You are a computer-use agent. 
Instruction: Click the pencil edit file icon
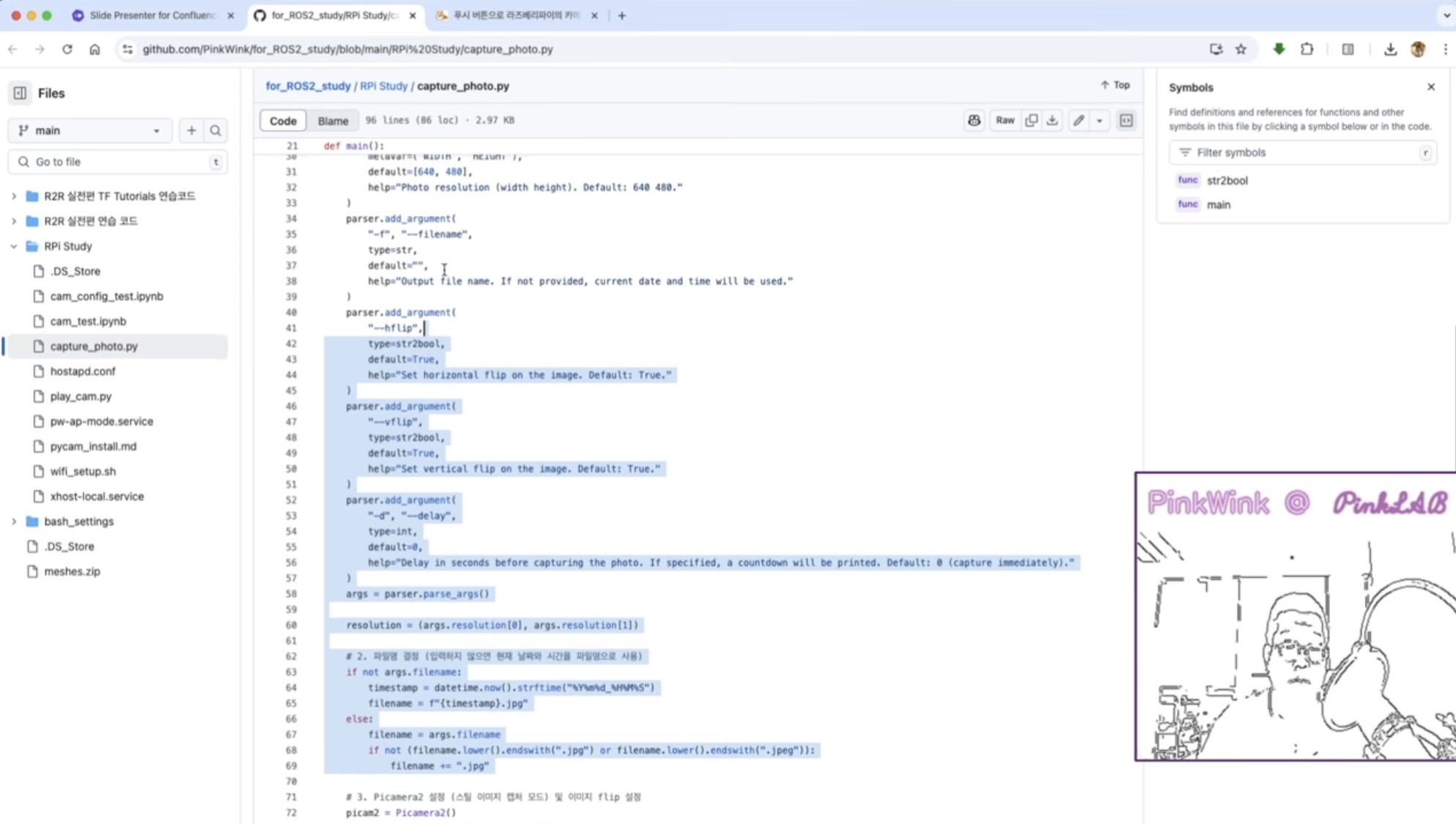click(x=1079, y=121)
